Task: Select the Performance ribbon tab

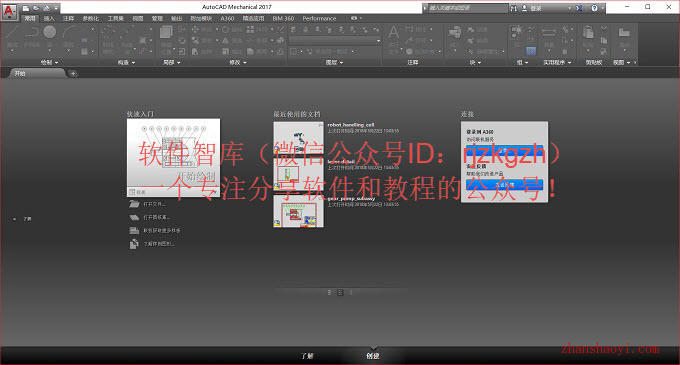Action: (319, 19)
